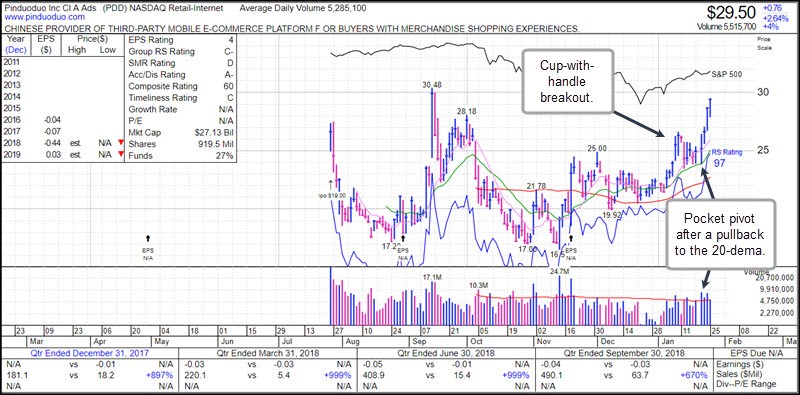800x395 pixels.
Task: Select the Acc/Dis Rating row
Action: pyautogui.click(x=181, y=75)
